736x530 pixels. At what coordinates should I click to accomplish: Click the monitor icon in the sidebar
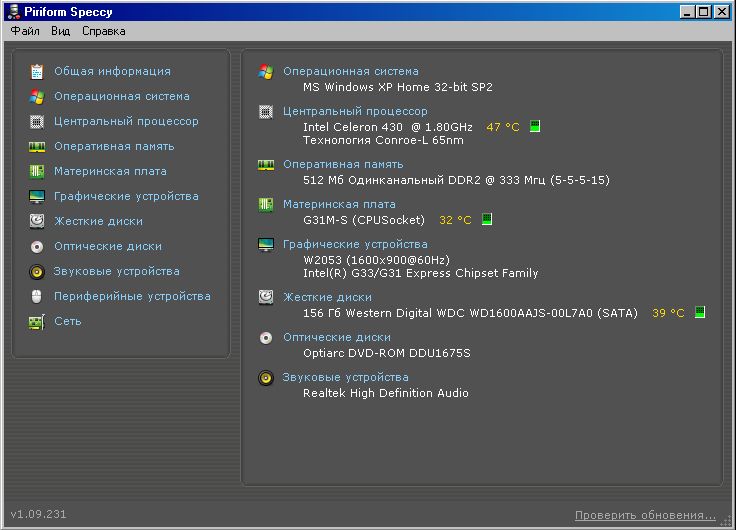pos(37,196)
